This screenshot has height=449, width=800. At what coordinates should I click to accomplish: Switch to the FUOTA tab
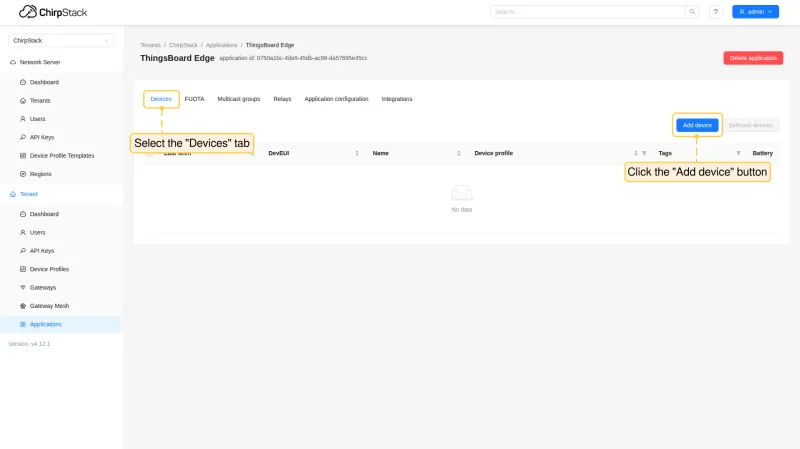pos(194,99)
